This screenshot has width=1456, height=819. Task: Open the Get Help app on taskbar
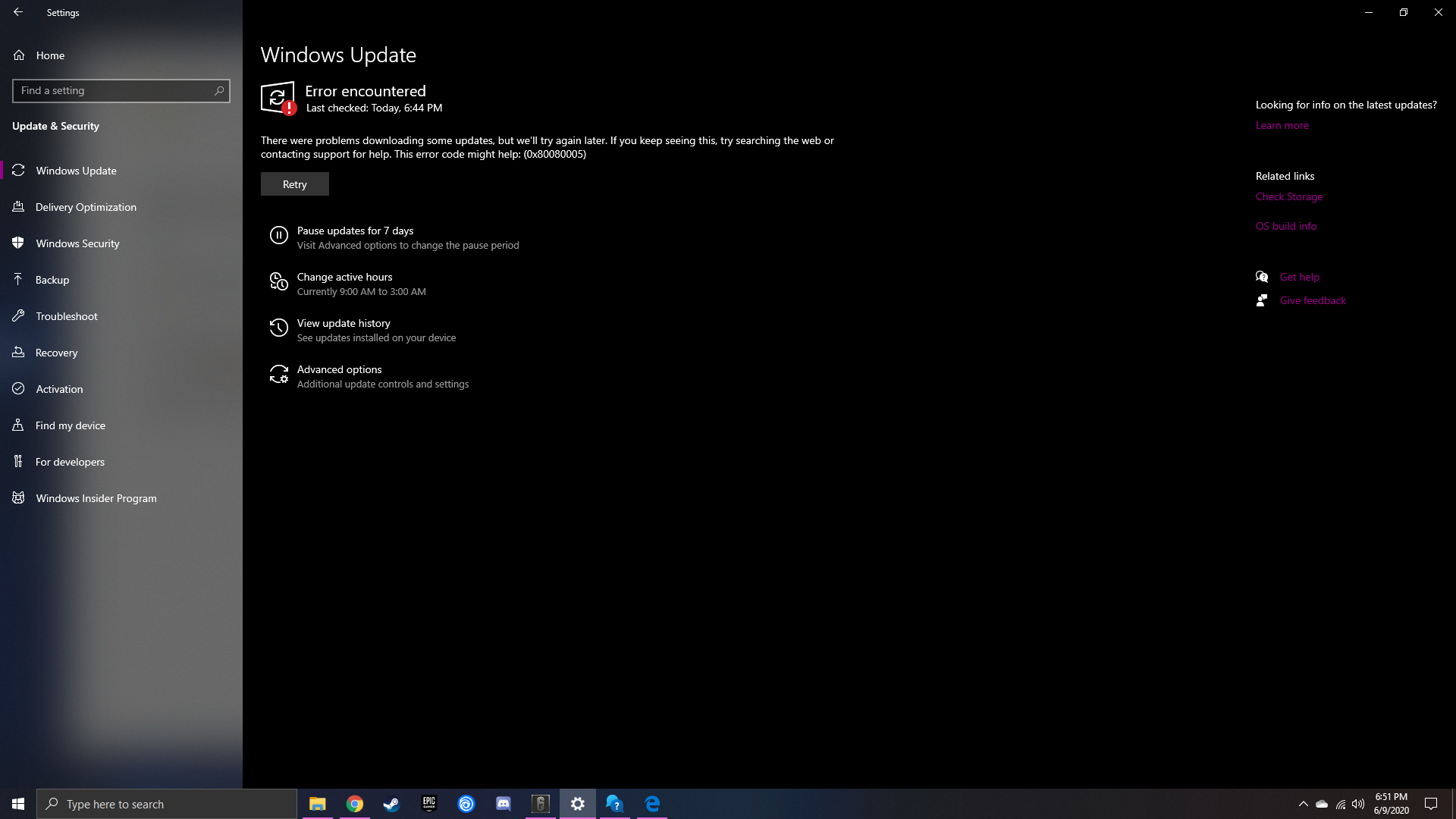(x=615, y=804)
